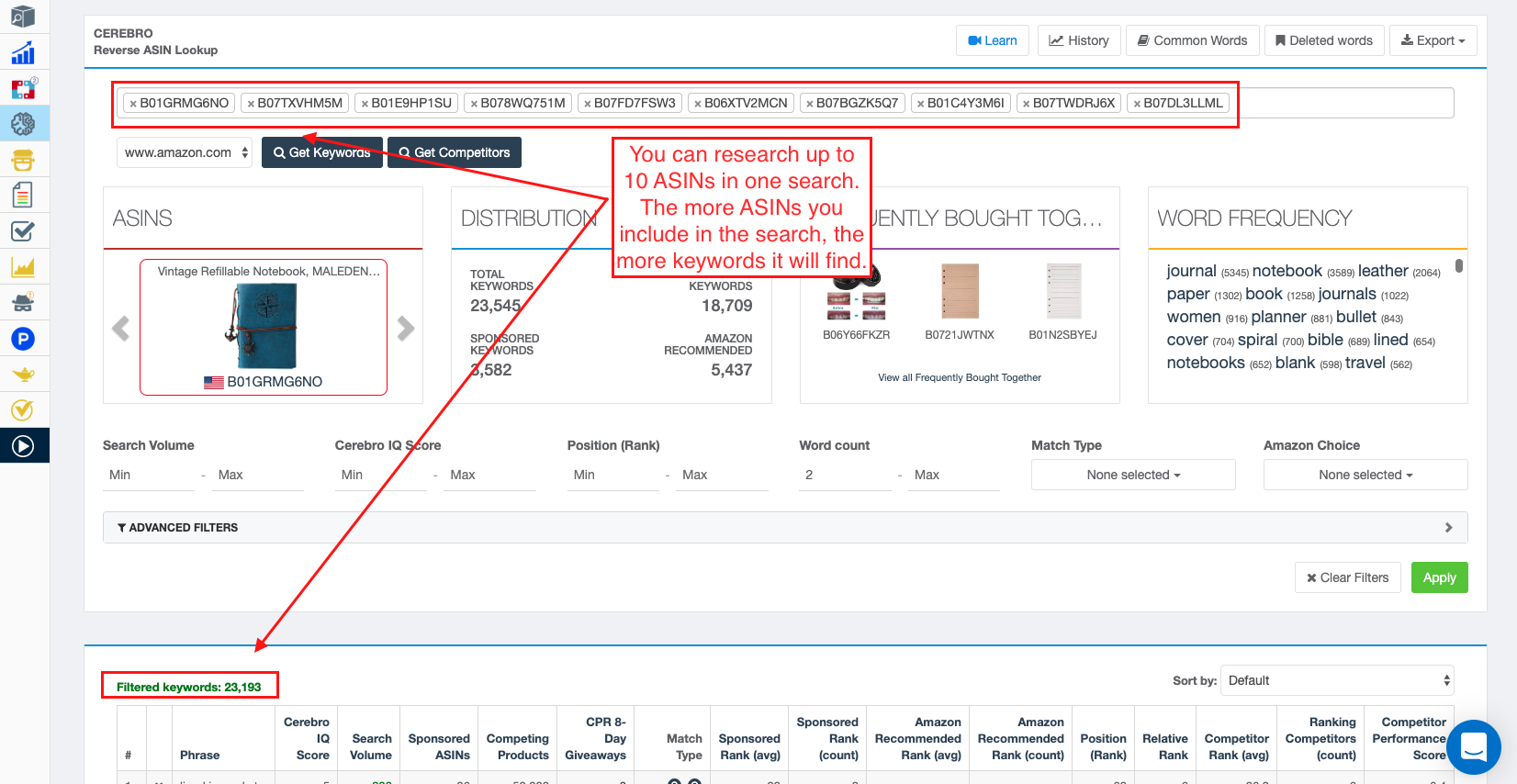Image resolution: width=1517 pixels, height=784 pixels.
Task: Open the Sort by Default dropdown
Action: pyautogui.click(x=1336, y=680)
